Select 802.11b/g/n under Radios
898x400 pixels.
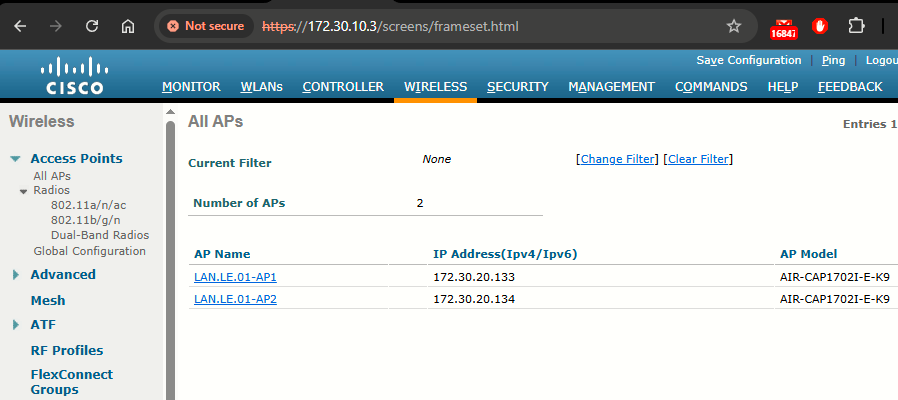coord(85,220)
